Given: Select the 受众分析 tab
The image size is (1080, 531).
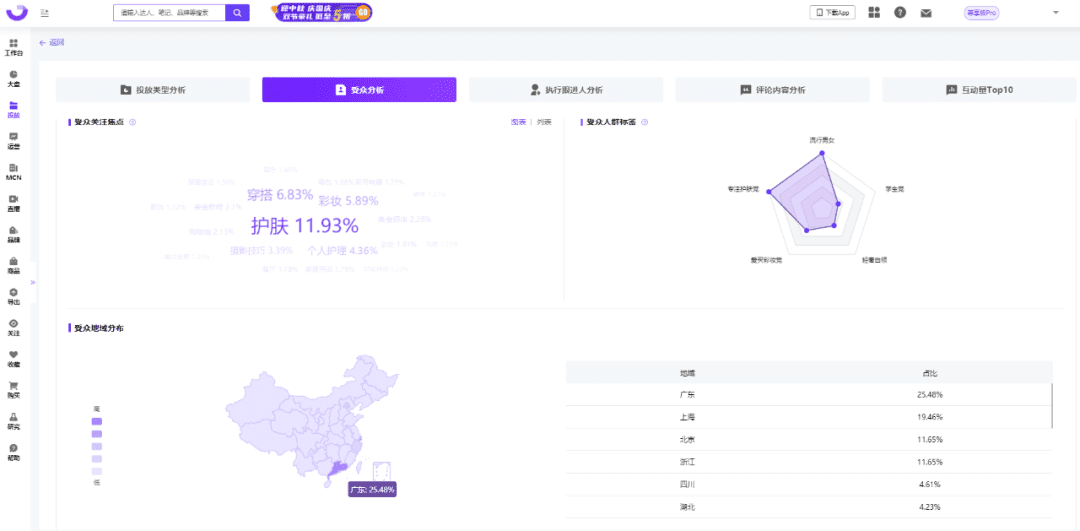Looking at the screenshot, I should [x=359, y=90].
